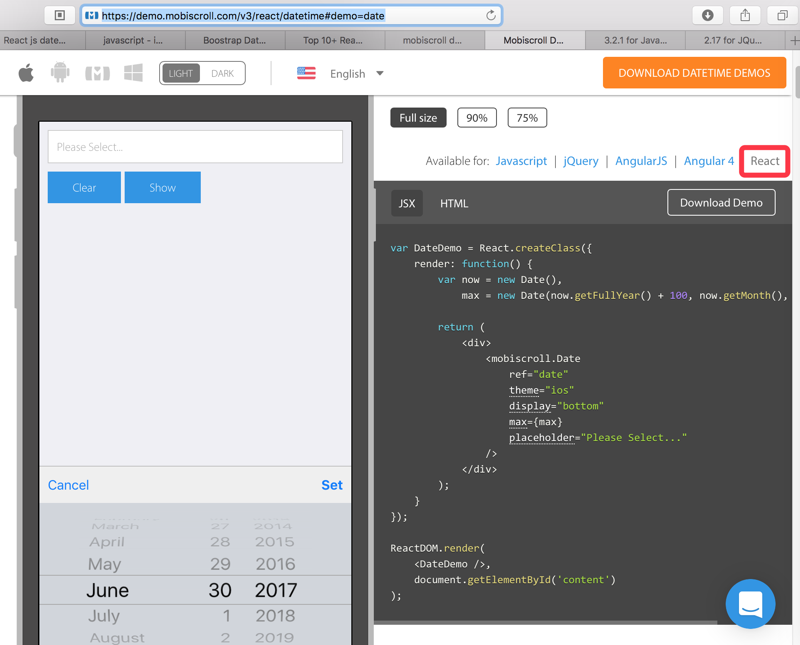Open the English language dropdown
The width and height of the screenshot is (800, 645).
tap(355, 73)
